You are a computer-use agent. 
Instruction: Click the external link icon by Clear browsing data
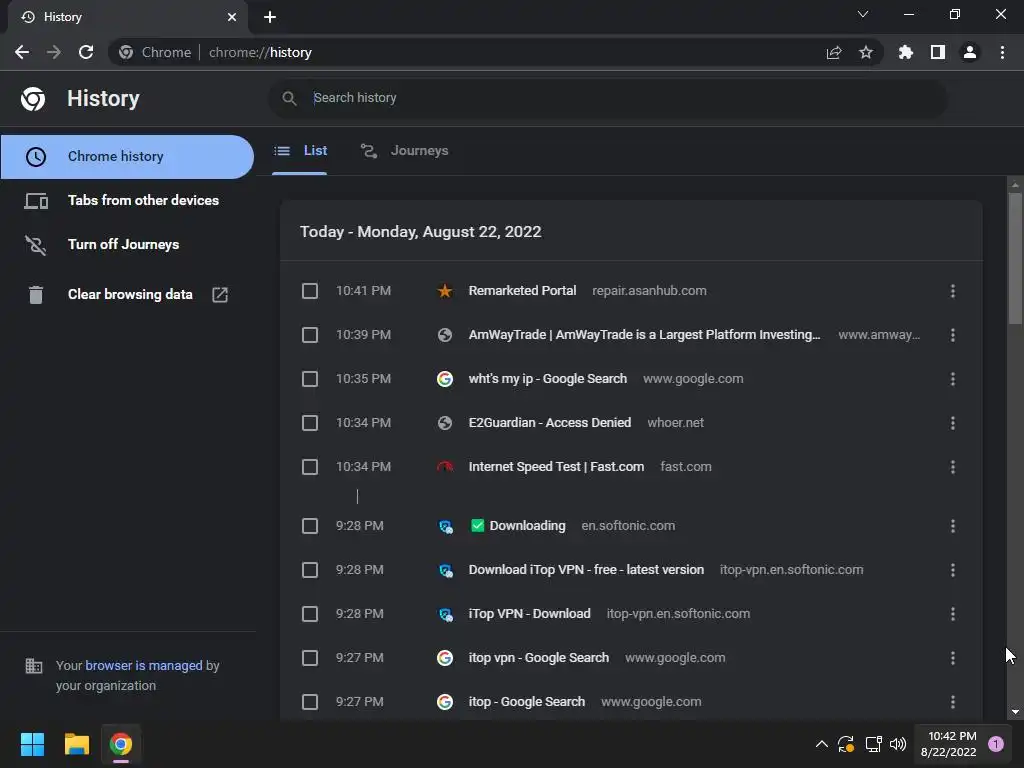pos(220,295)
